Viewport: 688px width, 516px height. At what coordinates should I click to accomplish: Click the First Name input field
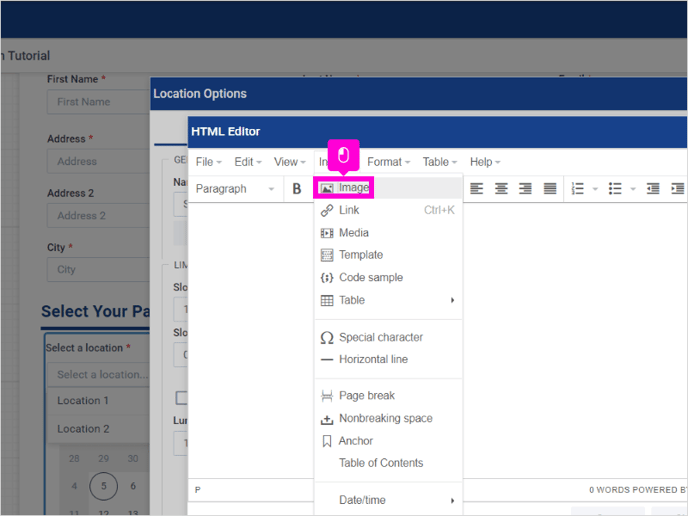pyautogui.click(x=99, y=102)
